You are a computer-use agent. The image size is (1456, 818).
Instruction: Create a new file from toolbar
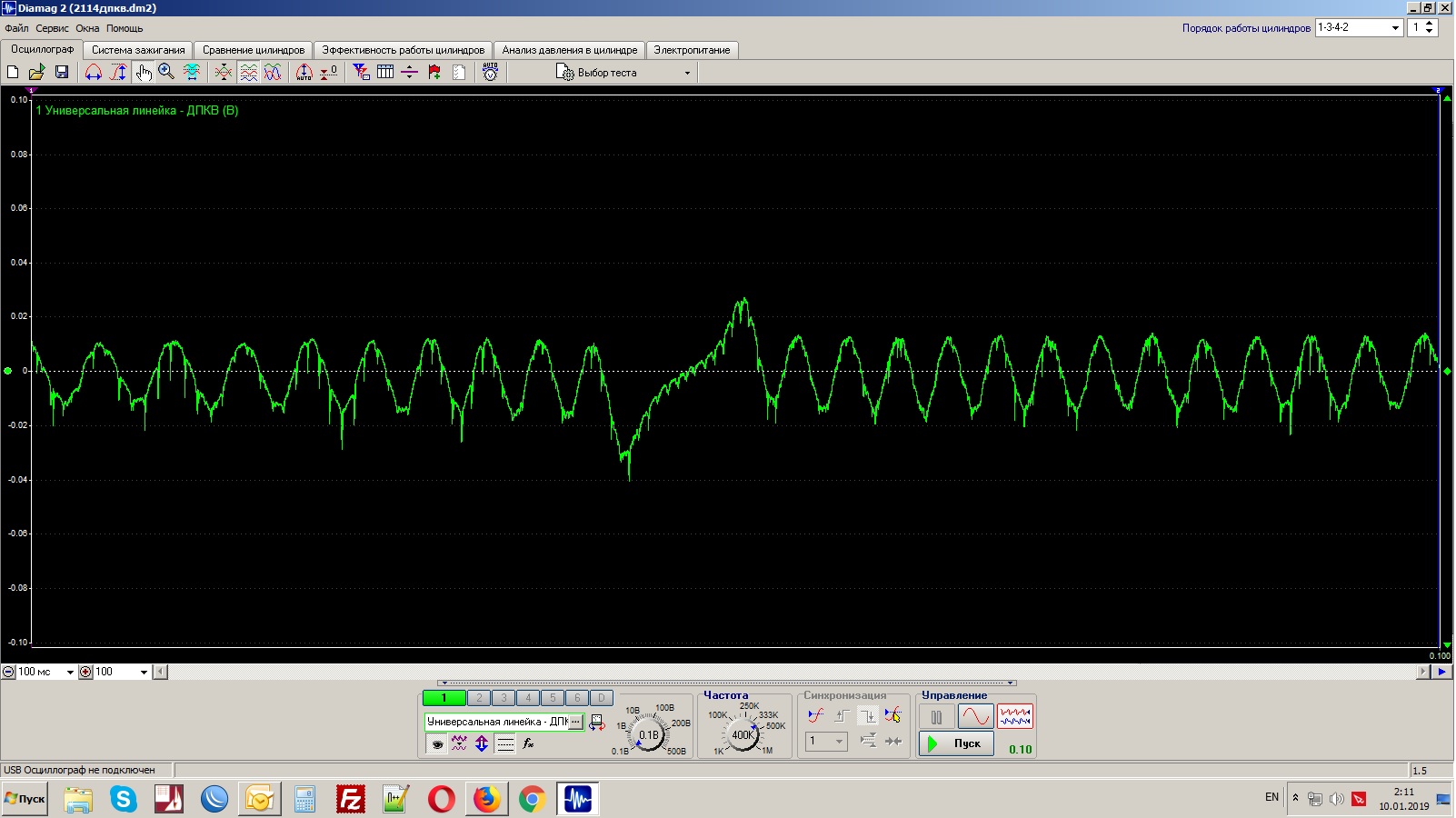[13, 72]
